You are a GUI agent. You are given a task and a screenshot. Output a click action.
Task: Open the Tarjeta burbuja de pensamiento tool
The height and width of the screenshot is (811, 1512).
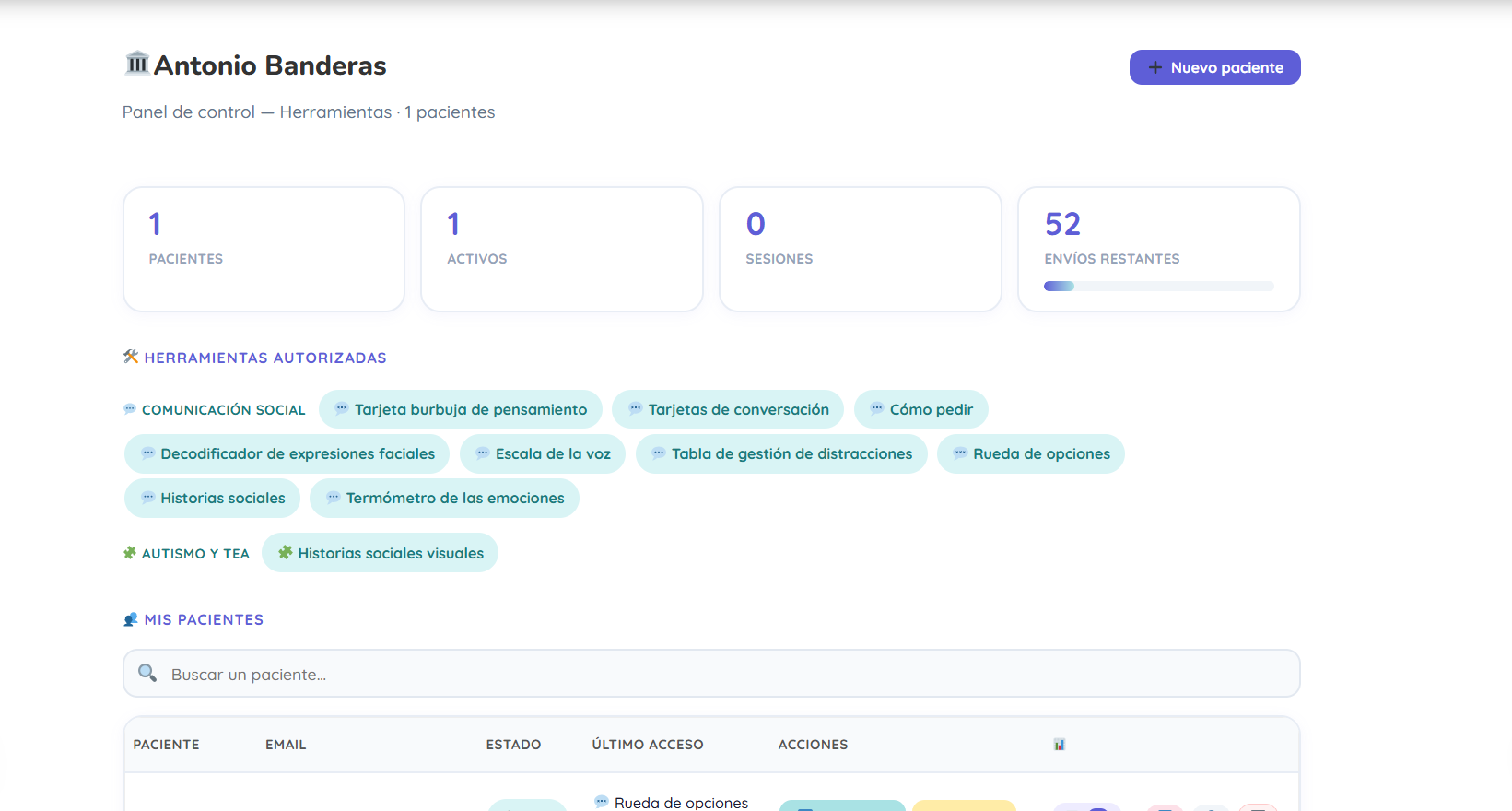point(461,409)
